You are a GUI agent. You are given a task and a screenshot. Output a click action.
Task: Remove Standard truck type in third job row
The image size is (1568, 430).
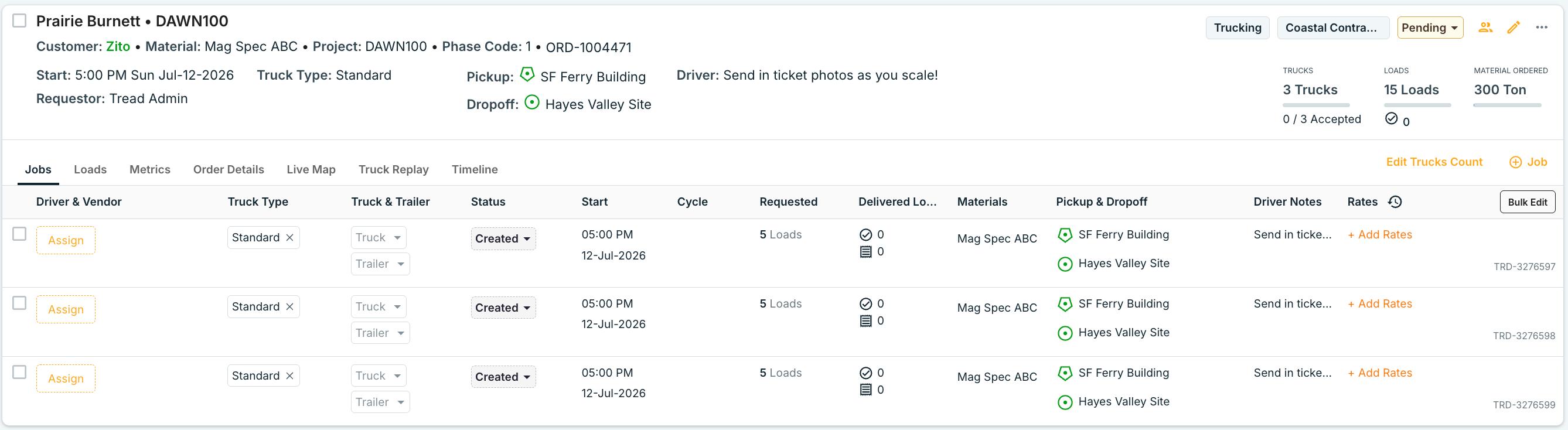point(289,376)
